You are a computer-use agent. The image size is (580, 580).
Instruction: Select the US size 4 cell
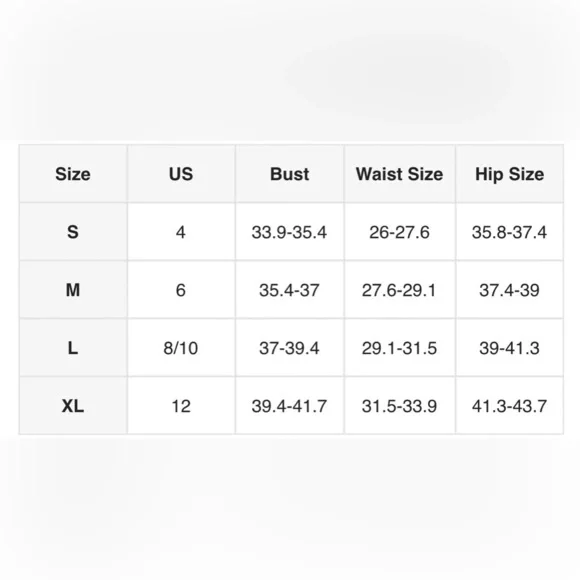coord(181,232)
